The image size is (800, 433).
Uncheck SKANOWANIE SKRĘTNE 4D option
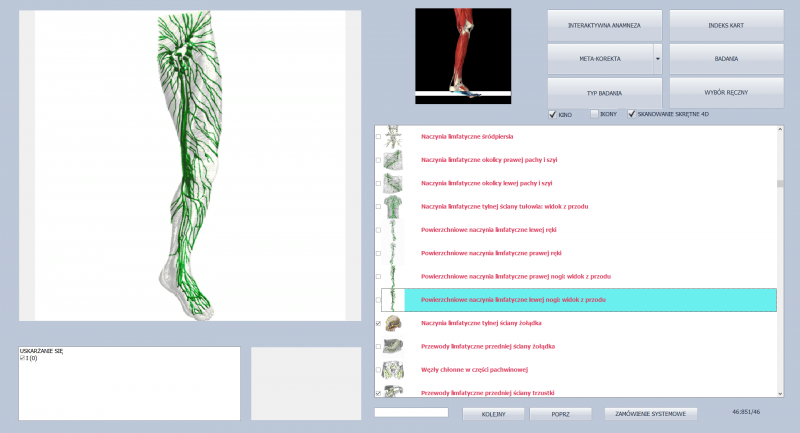[x=631, y=114]
